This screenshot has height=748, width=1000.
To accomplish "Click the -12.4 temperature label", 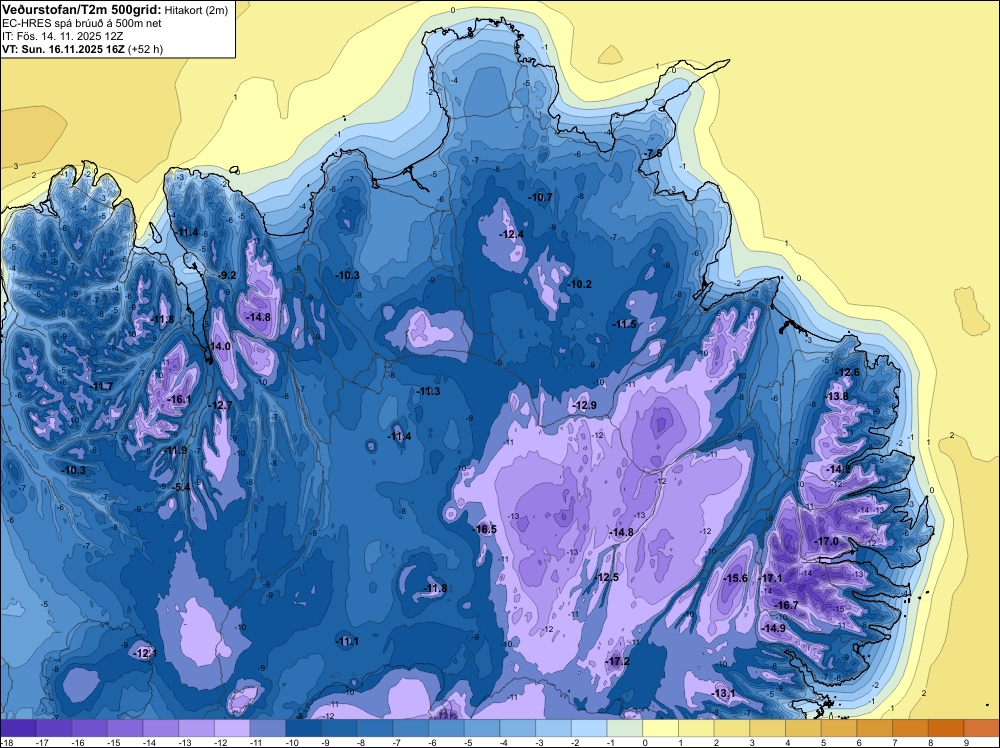I will [511, 234].
